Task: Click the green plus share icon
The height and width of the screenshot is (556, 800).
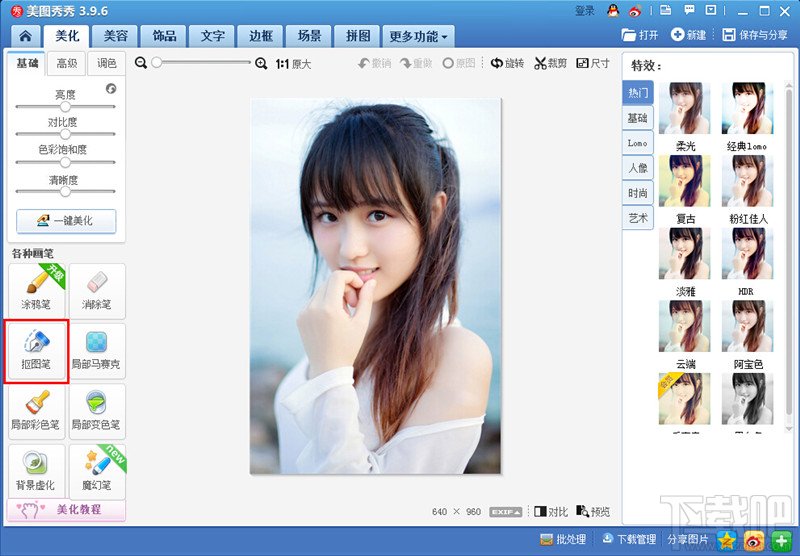Action: coord(781,540)
